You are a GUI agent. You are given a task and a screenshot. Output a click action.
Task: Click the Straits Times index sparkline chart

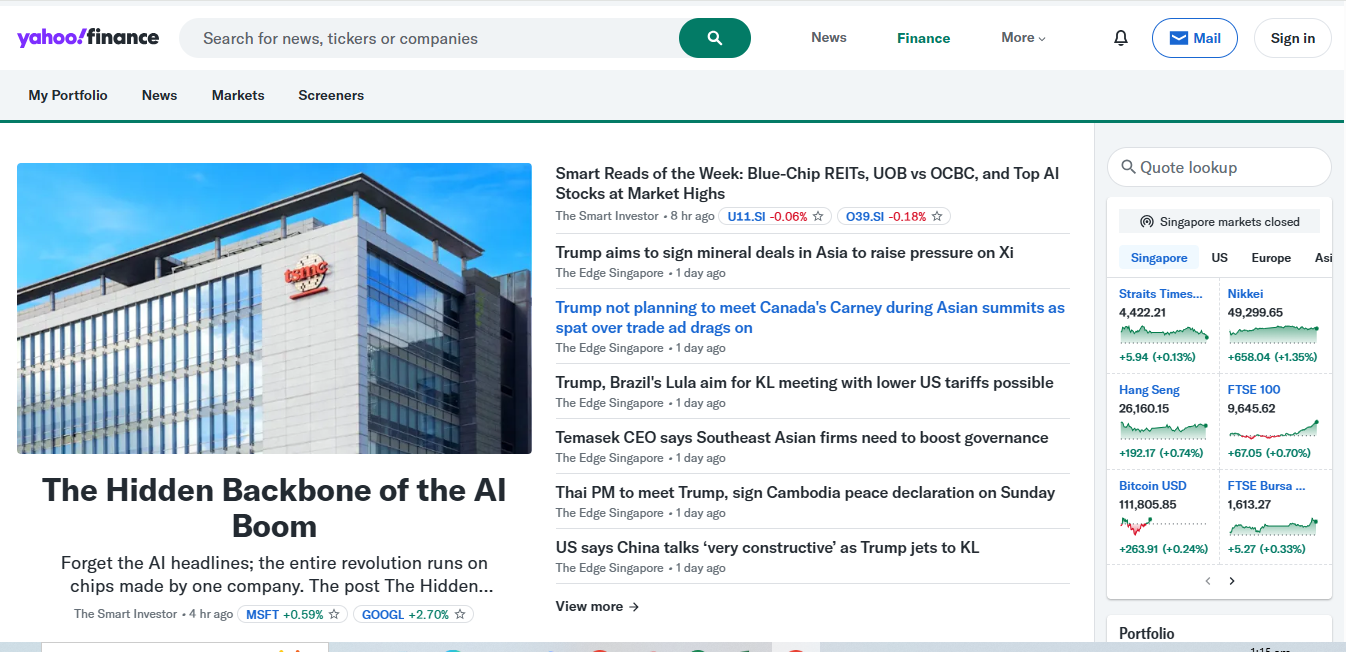(x=1163, y=333)
